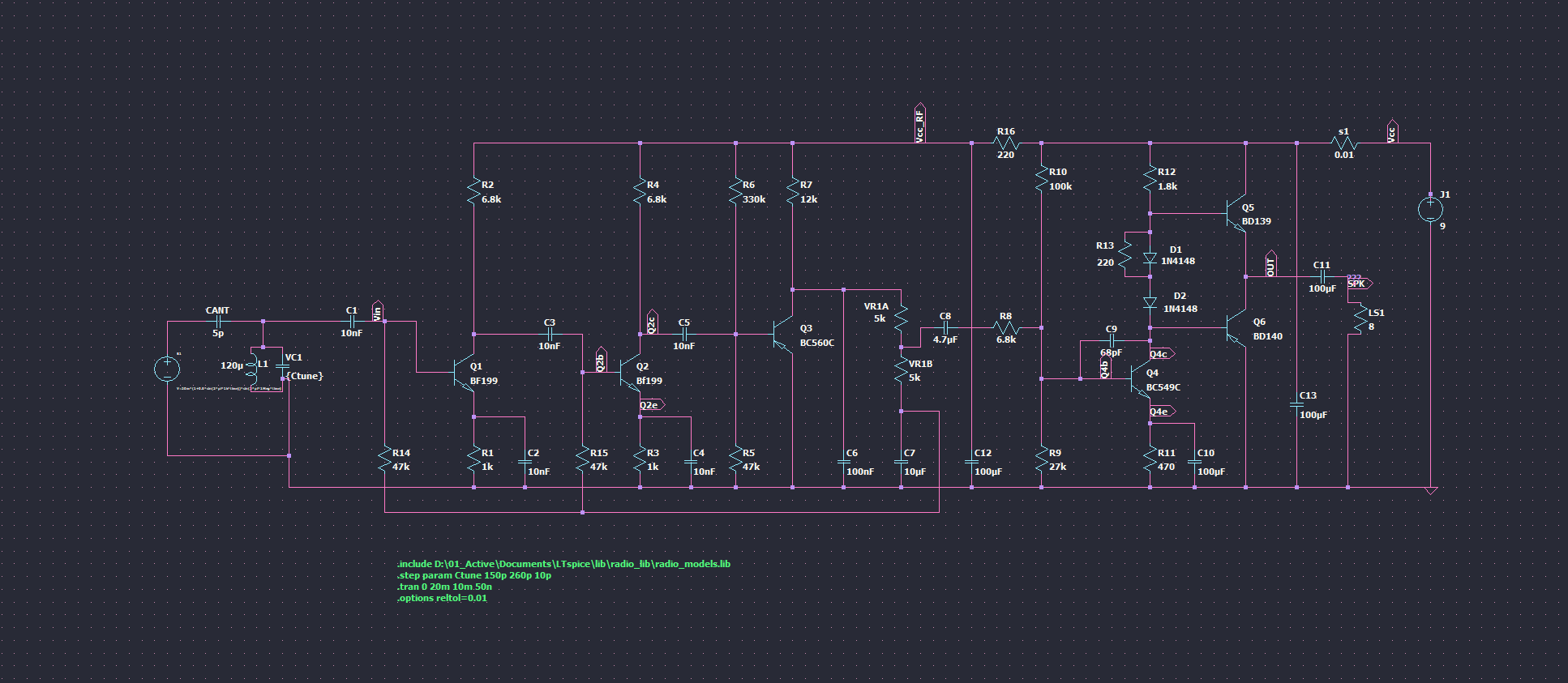Click the 12k value of R7

[809, 199]
